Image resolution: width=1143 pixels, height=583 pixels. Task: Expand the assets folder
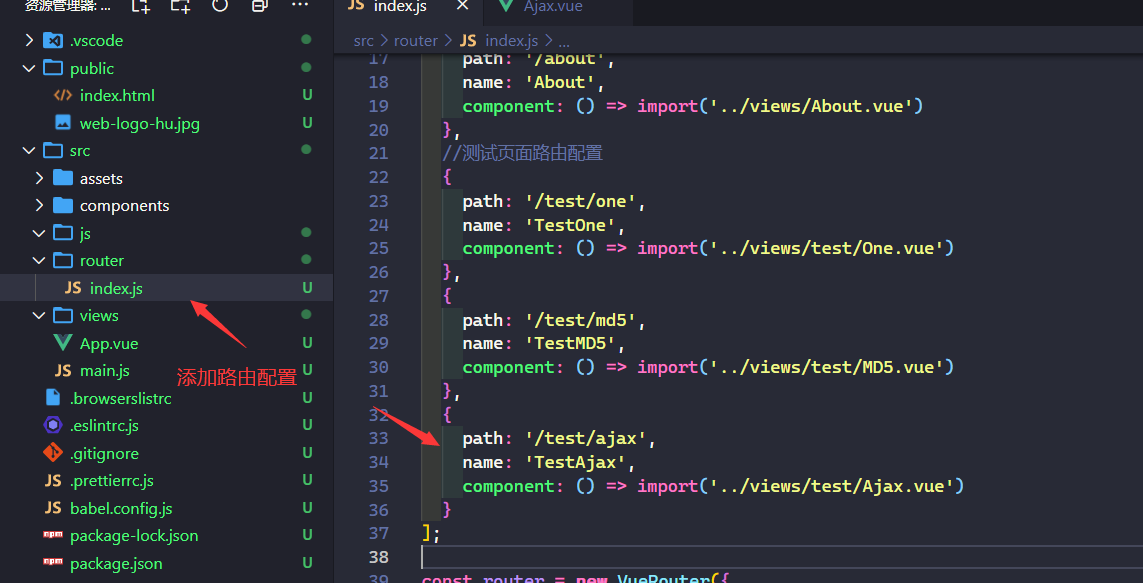pos(100,178)
